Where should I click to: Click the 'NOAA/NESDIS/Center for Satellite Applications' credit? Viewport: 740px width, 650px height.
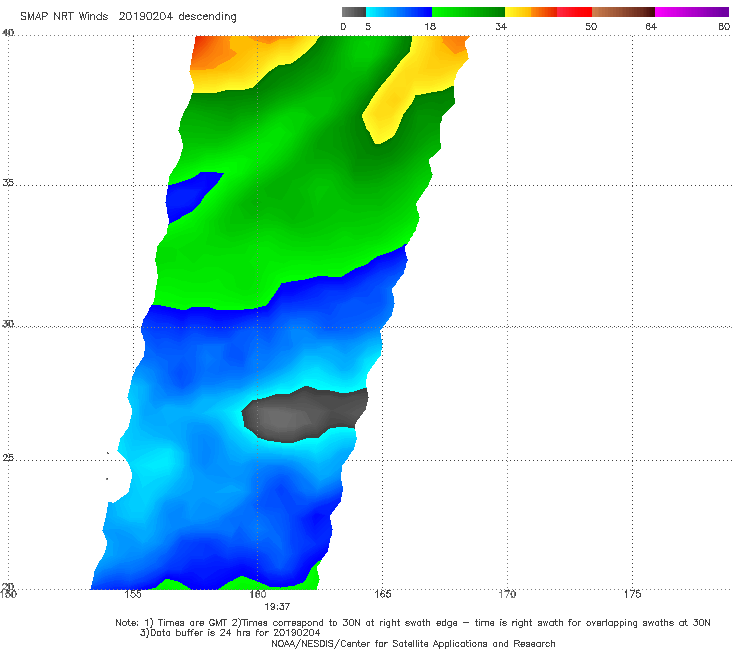point(413,643)
